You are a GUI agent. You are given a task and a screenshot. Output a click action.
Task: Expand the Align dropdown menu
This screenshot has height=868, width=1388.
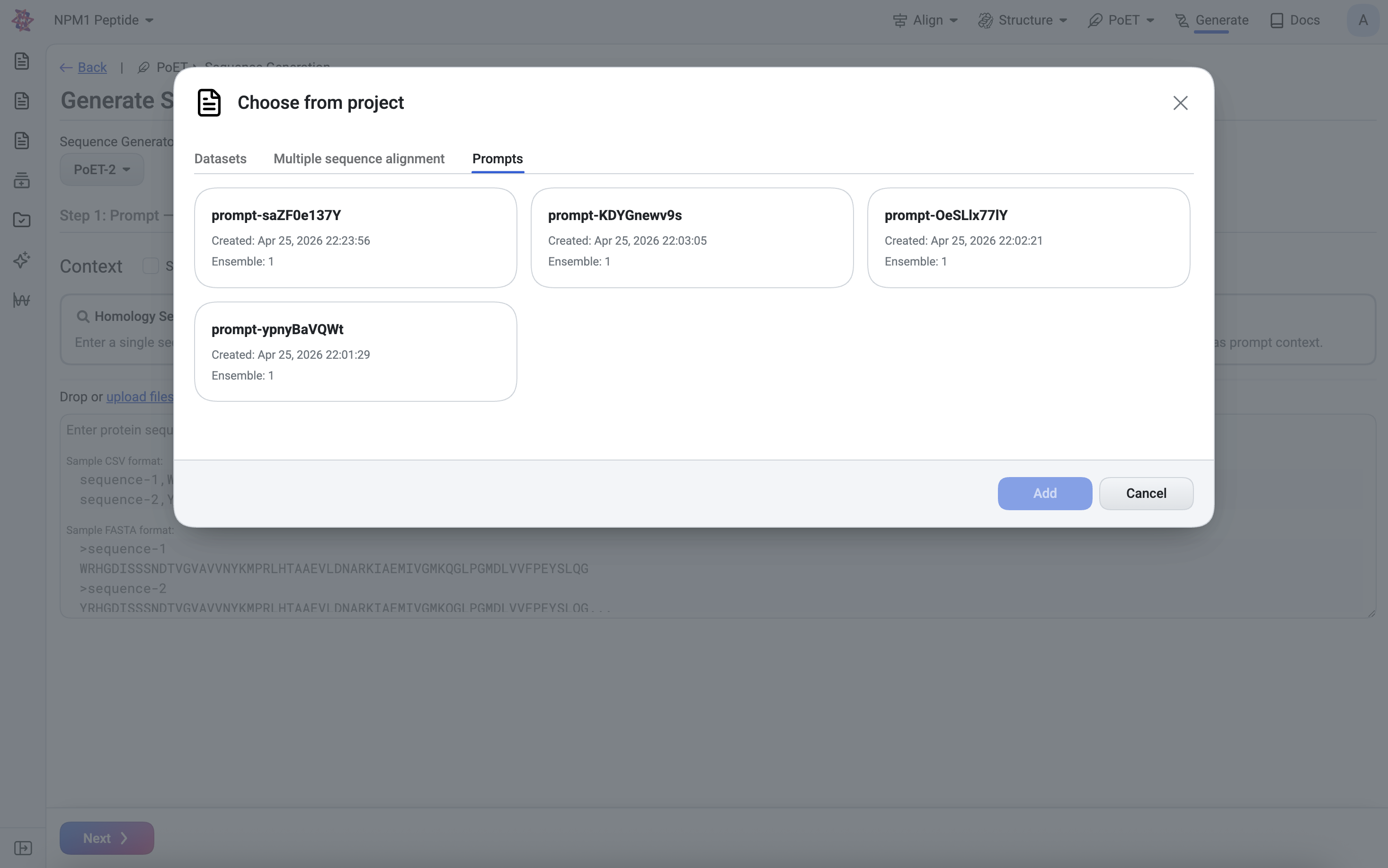coord(953,21)
